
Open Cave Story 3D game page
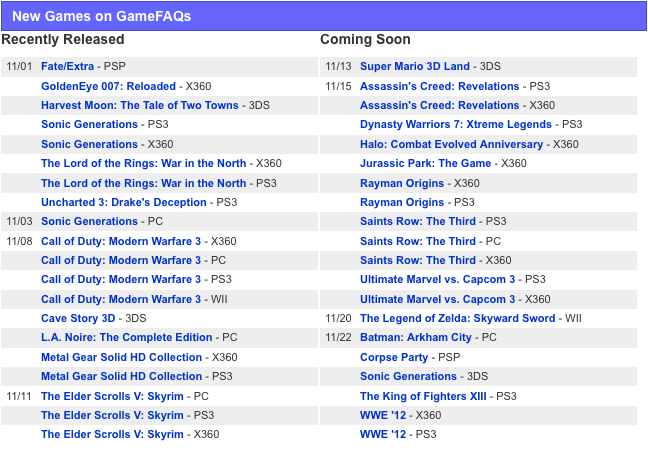point(78,318)
